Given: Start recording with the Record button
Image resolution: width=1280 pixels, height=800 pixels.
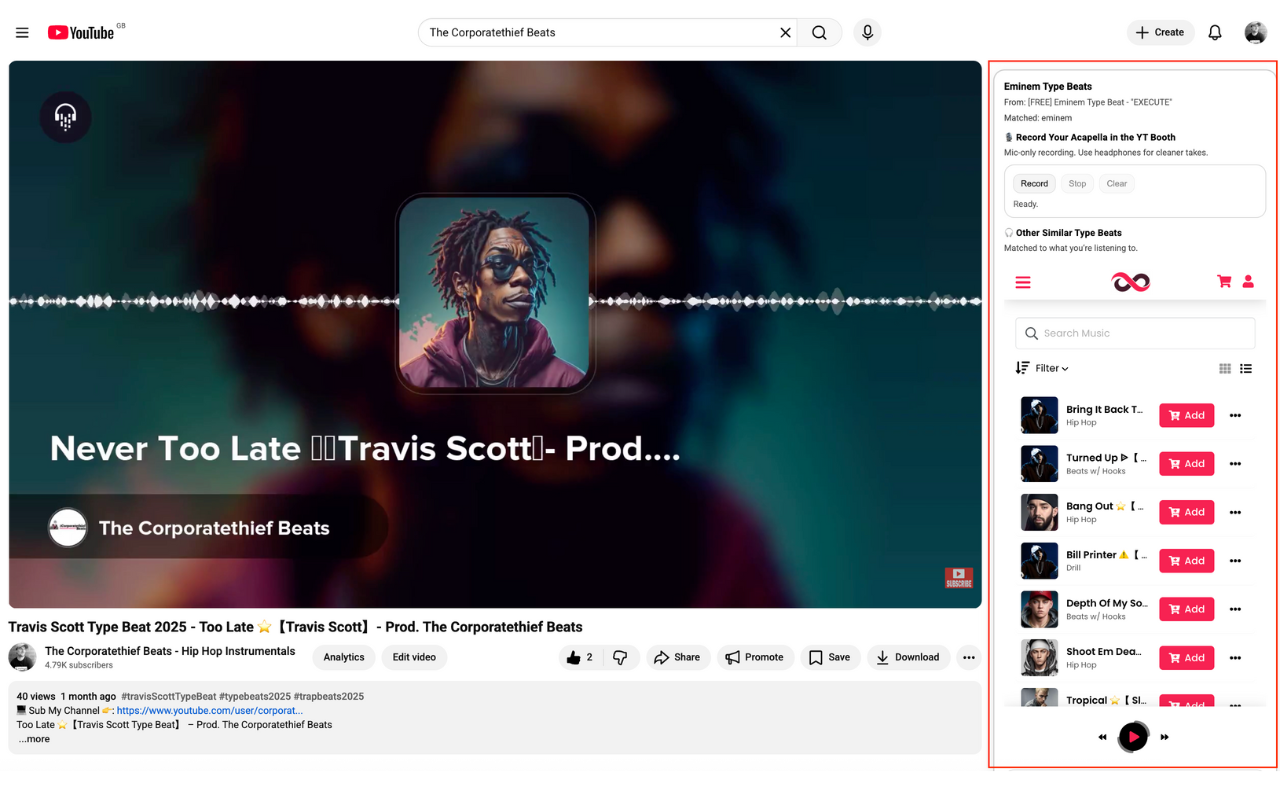Looking at the screenshot, I should 1034,184.
